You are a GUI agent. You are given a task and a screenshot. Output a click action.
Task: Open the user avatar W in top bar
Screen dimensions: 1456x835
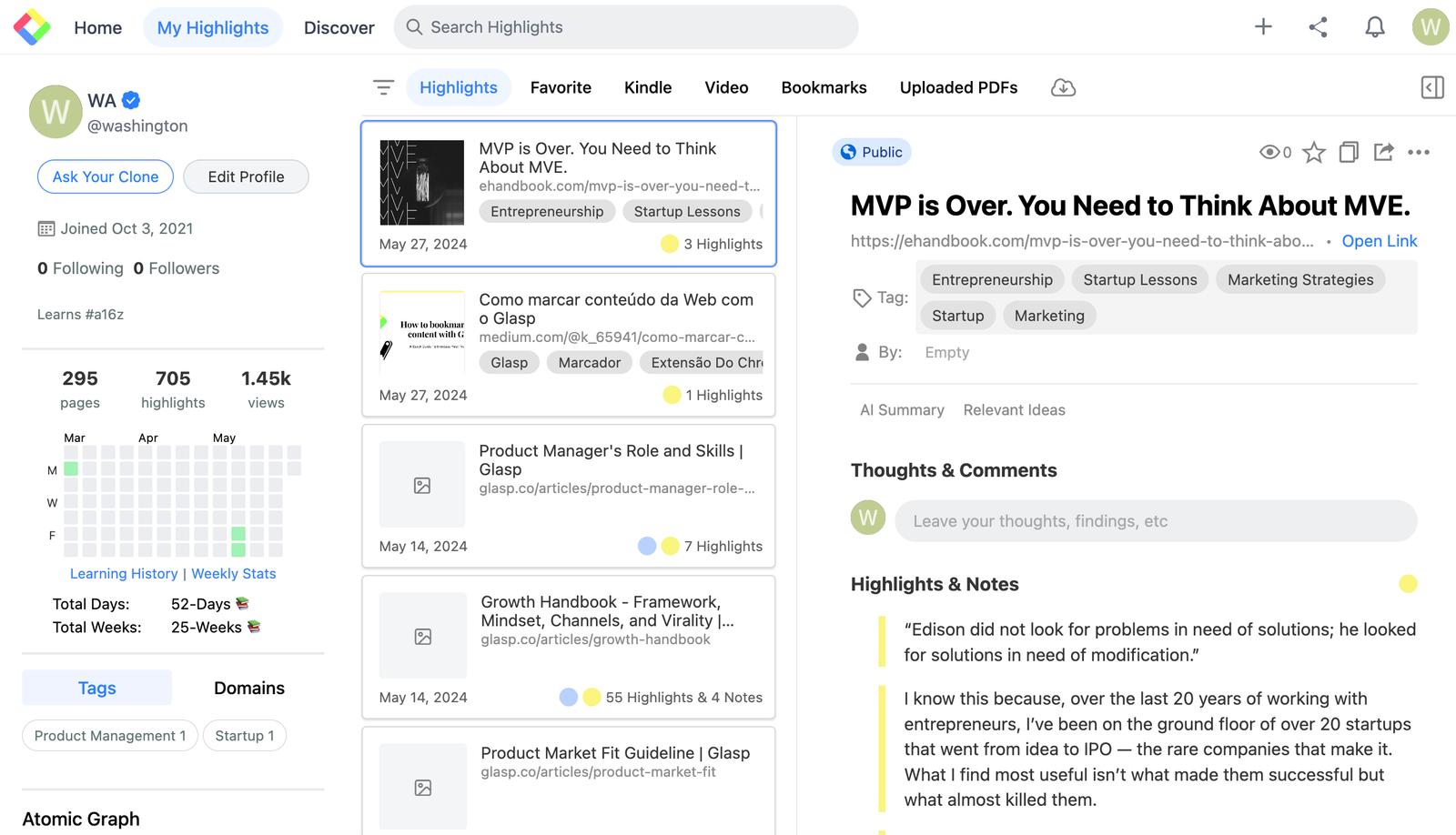click(x=1431, y=27)
